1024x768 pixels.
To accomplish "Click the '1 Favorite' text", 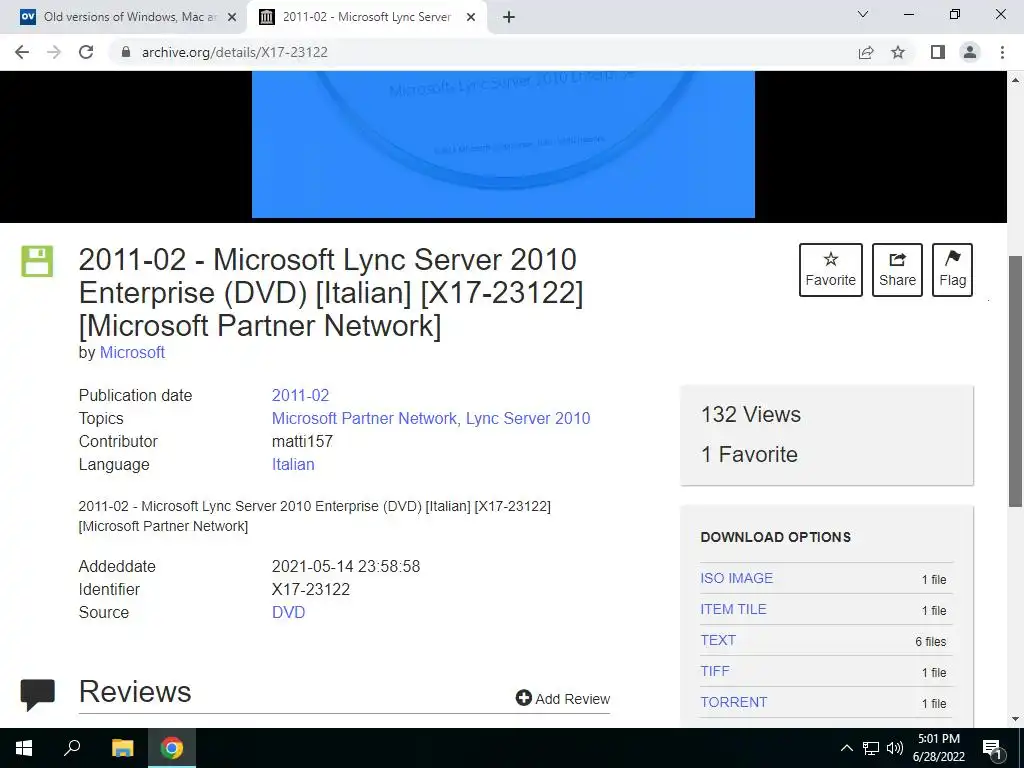I will click(749, 454).
